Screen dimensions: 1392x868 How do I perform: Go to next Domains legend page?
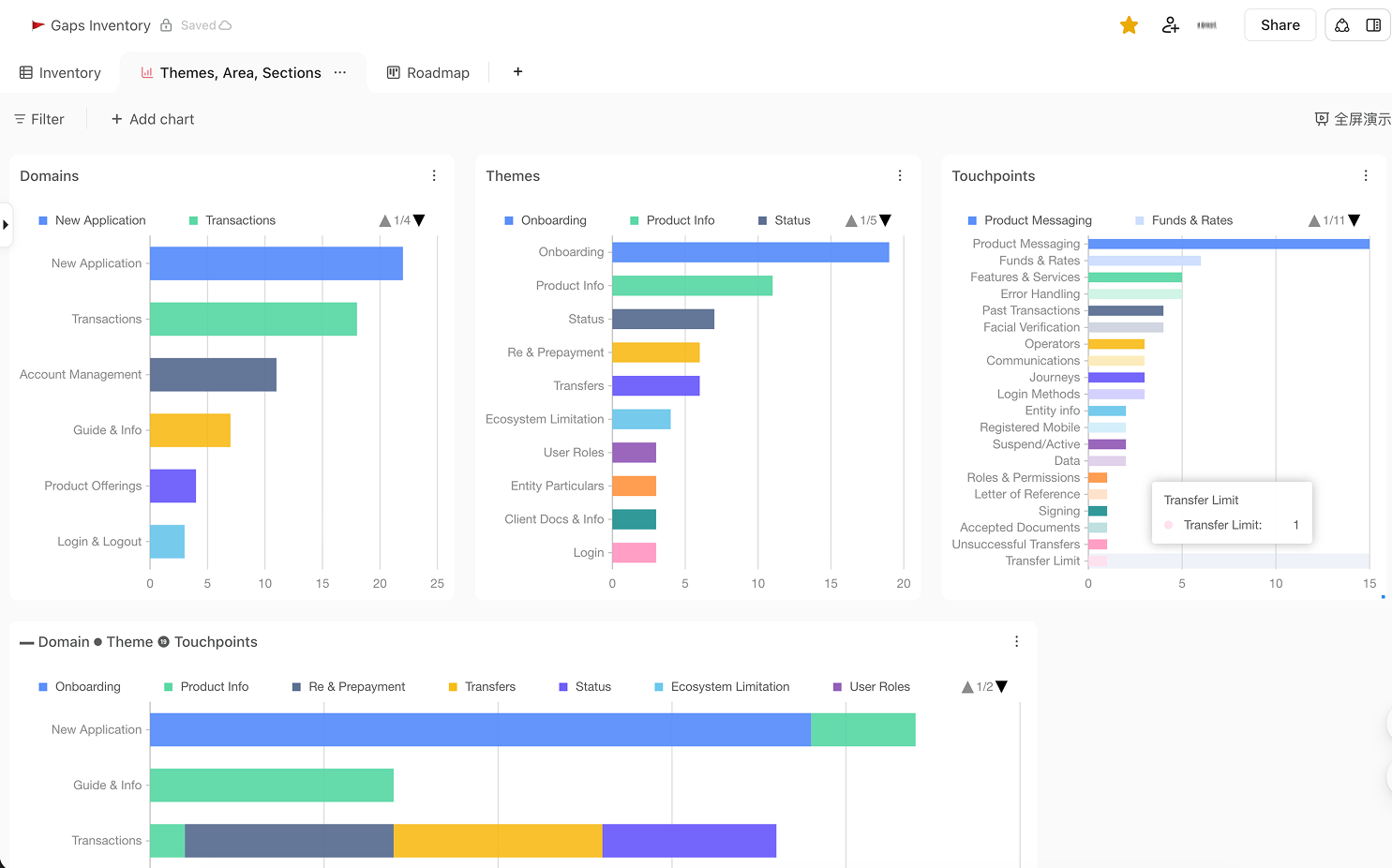coord(419,220)
